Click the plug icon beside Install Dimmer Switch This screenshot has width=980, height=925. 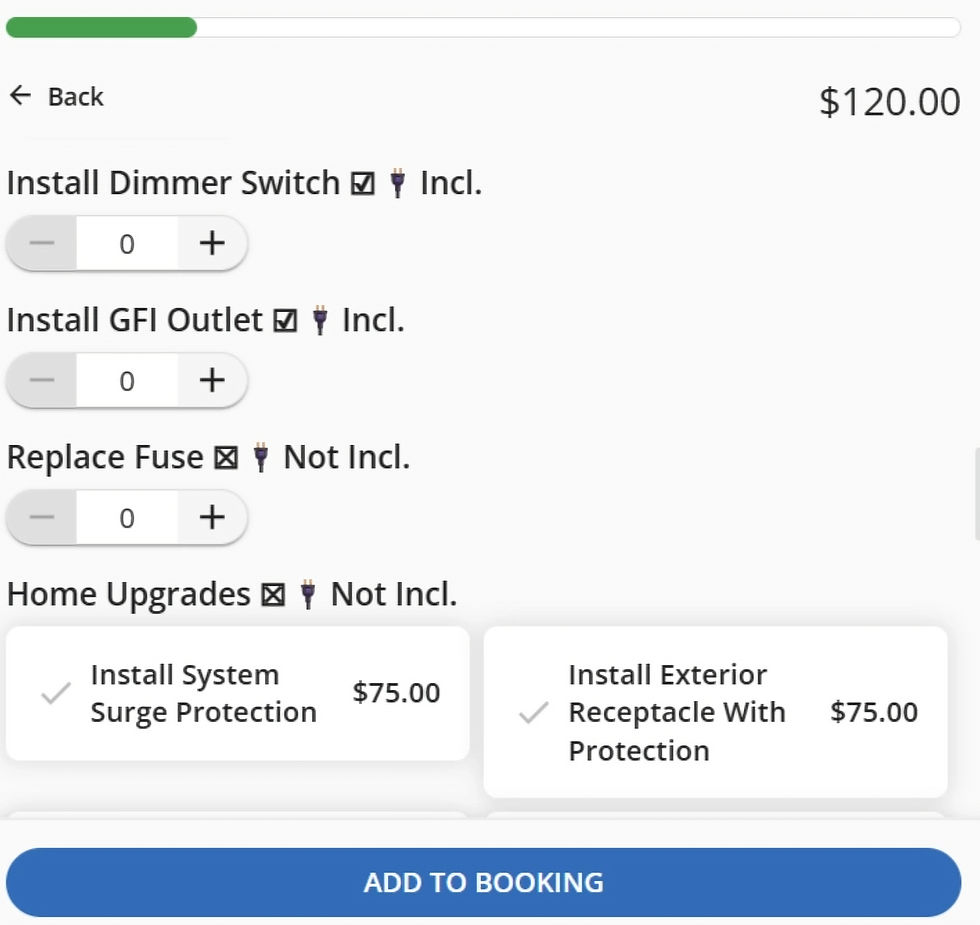click(x=397, y=184)
